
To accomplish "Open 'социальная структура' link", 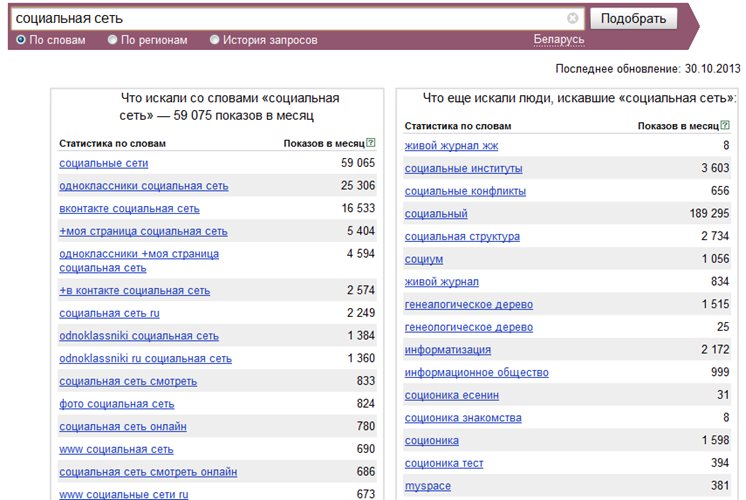I will tap(462, 236).
